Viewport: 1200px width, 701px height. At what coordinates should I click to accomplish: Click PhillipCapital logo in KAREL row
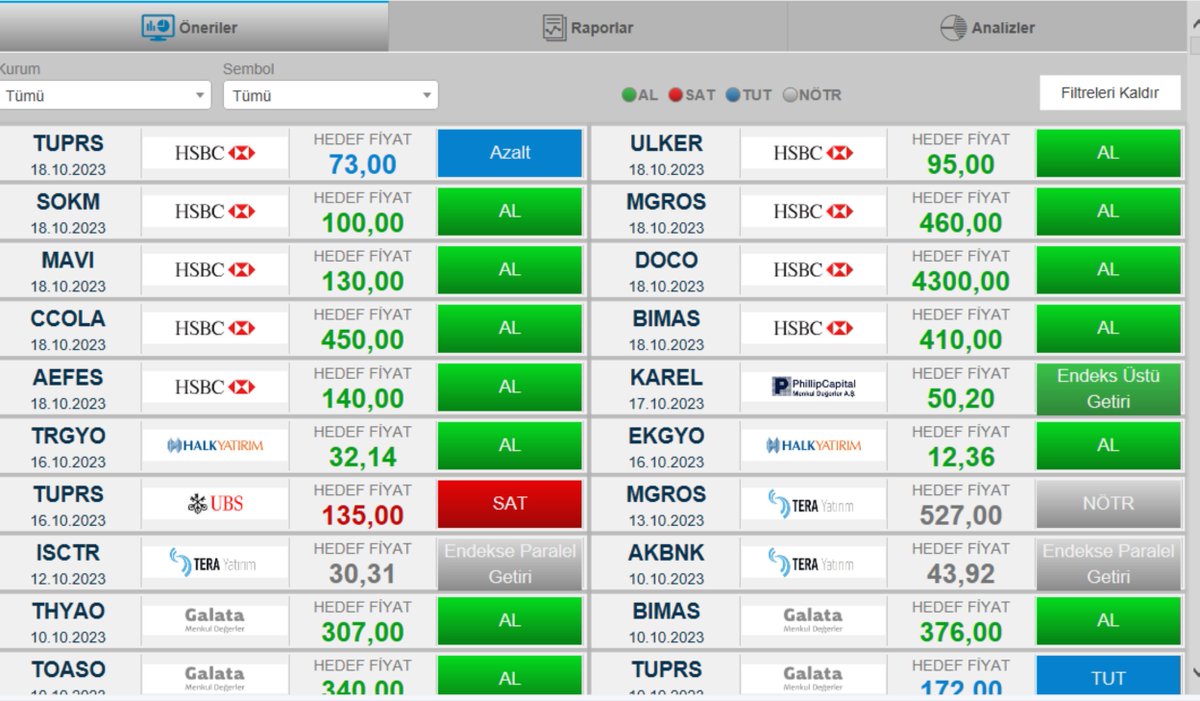pos(813,387)
